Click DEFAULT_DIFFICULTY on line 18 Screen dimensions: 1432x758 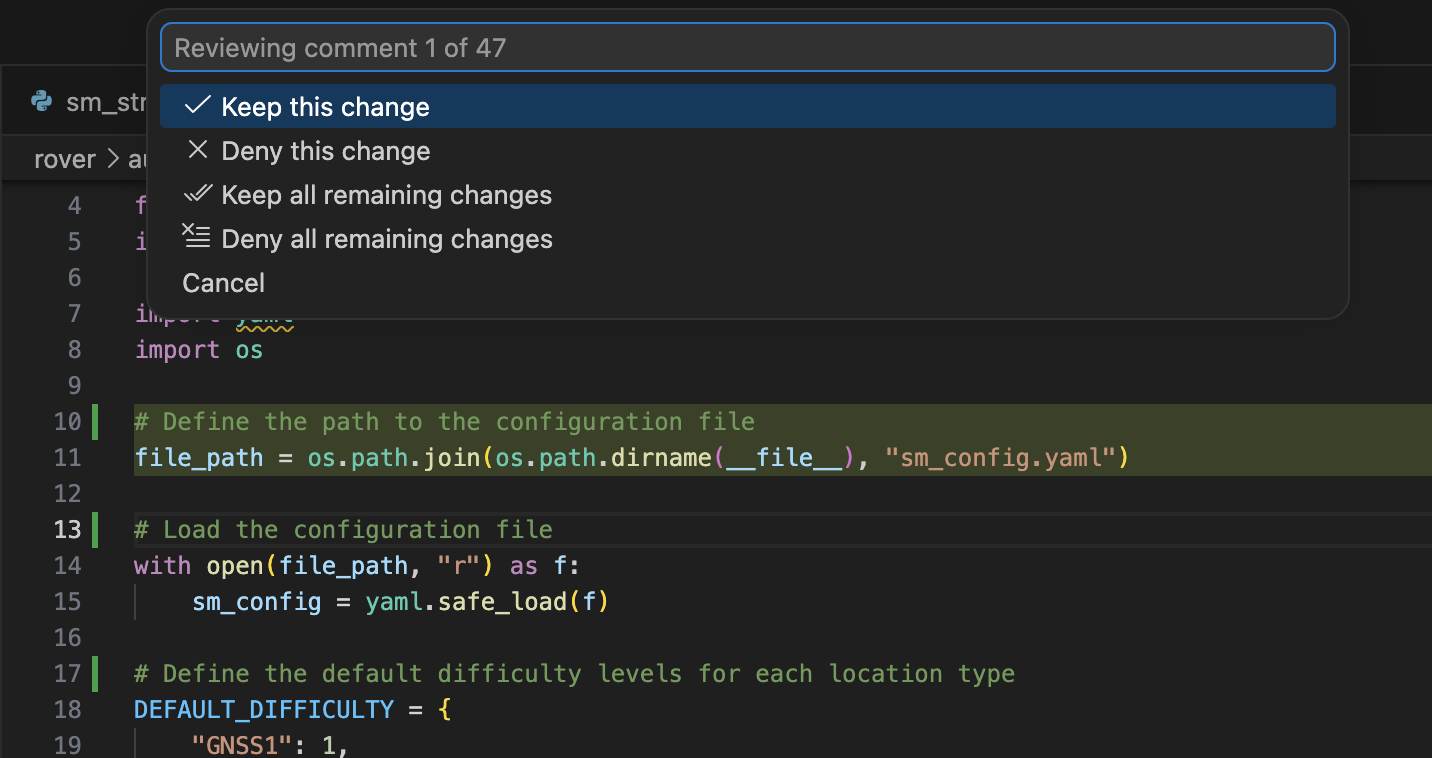[x=264, y=710]
